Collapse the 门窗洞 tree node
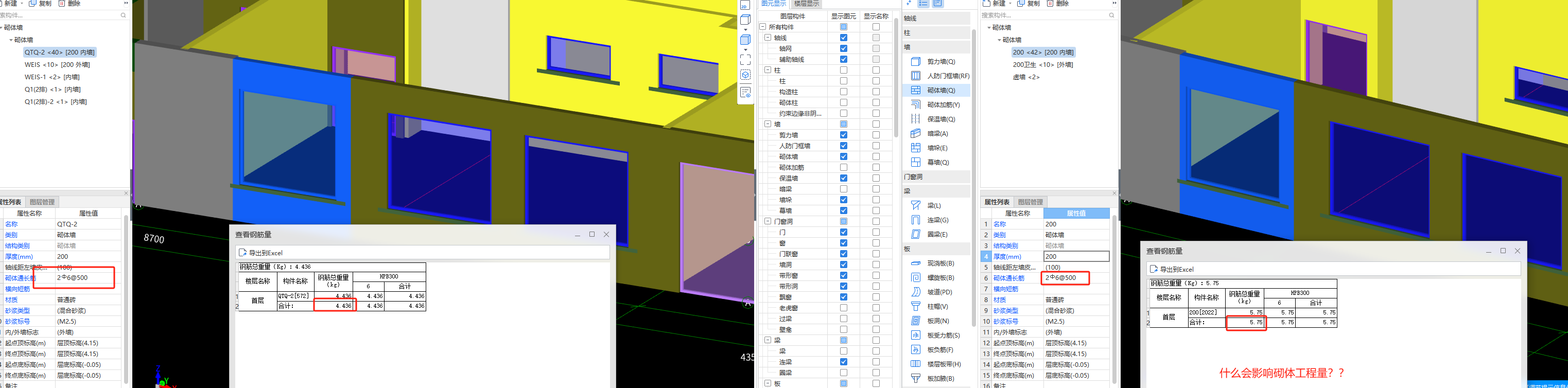Viewport: 1568px width, 388px height. pos(768,221)
